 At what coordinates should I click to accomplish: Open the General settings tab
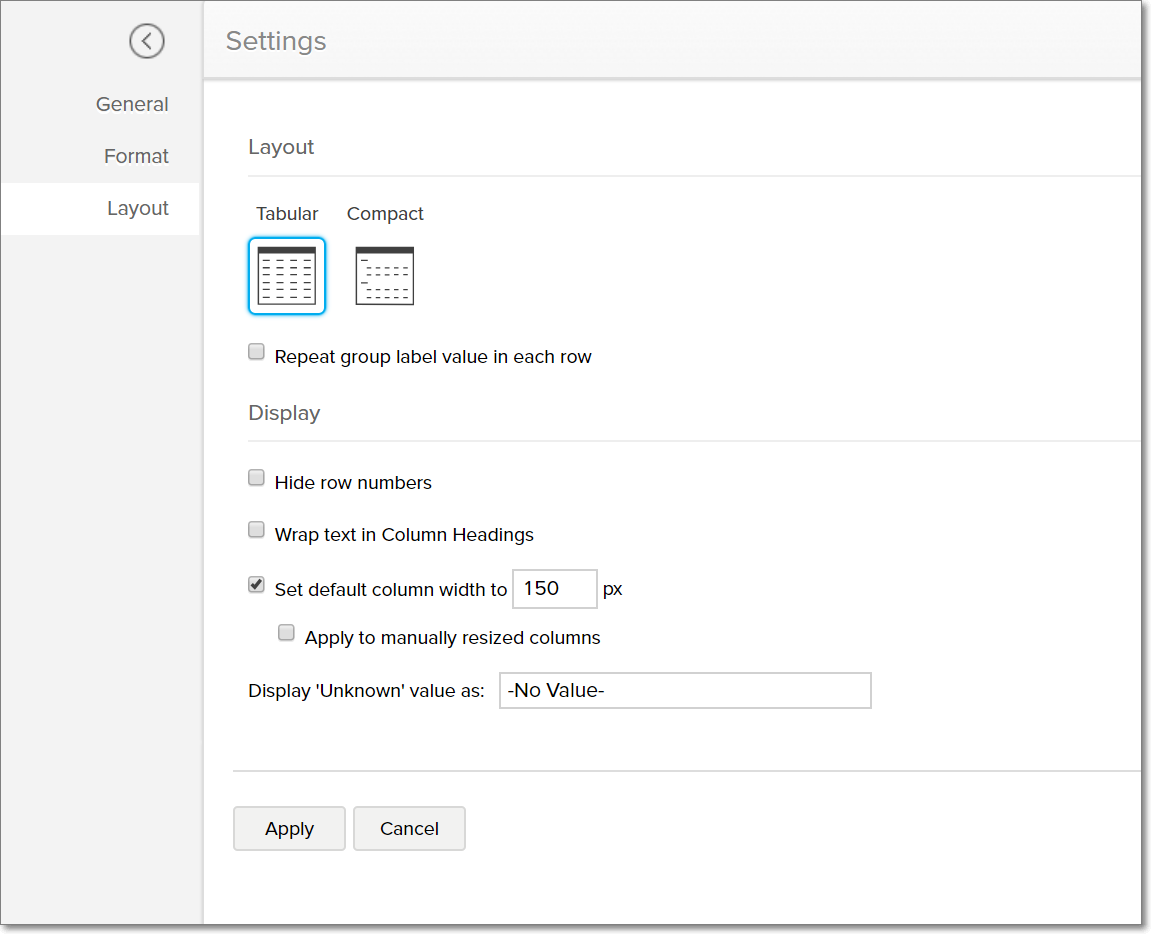tap(132, 104)
